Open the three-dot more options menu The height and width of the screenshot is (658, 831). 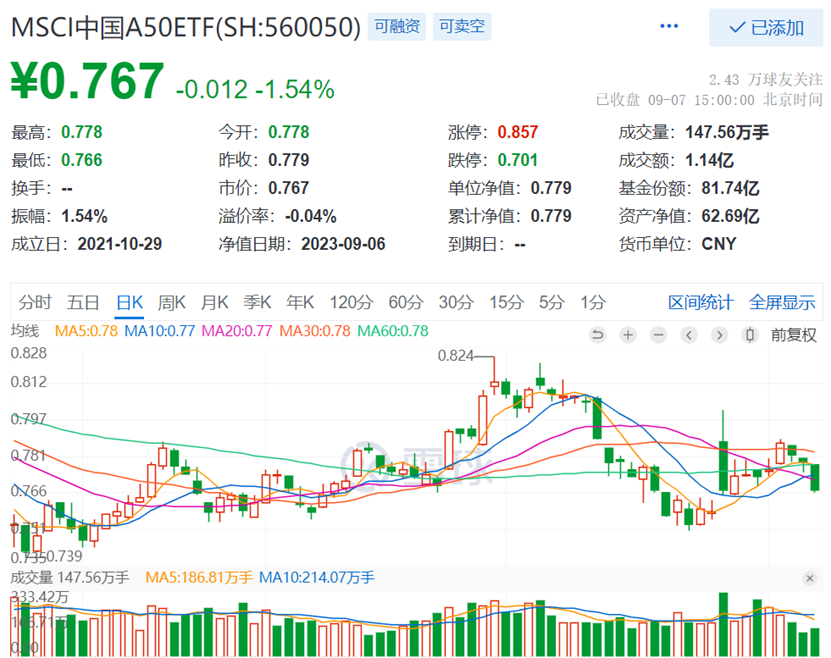pyautogui.click(x=669, y=26)
